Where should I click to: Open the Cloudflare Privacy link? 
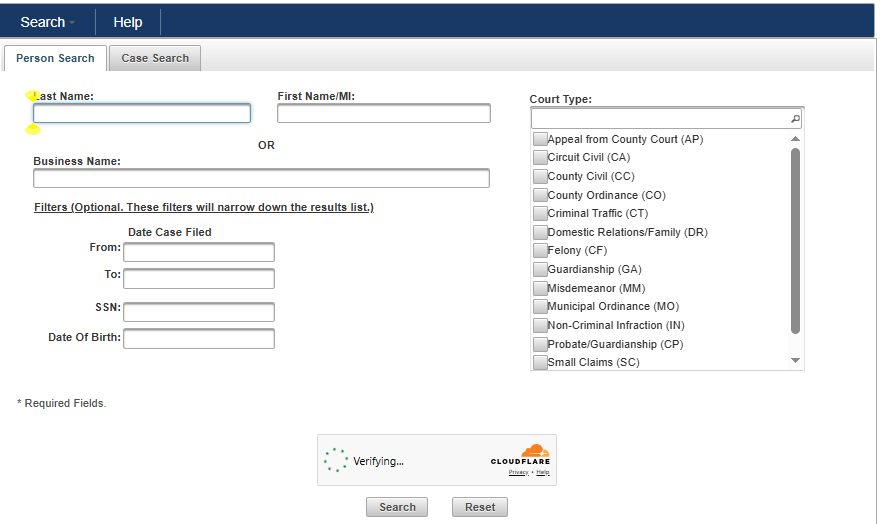coord(518,472)
